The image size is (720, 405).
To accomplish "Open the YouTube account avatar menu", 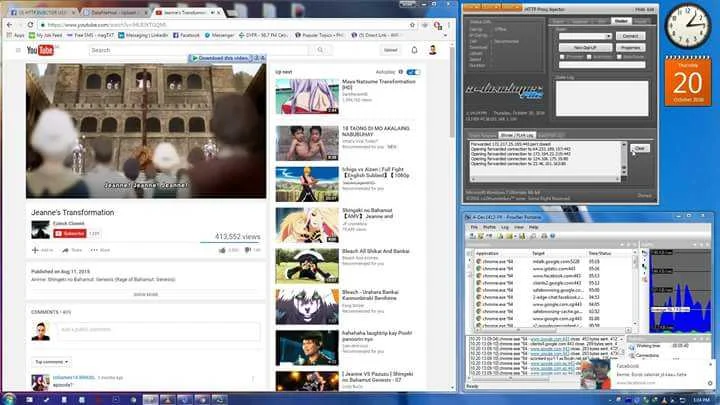I will [433, 50].
